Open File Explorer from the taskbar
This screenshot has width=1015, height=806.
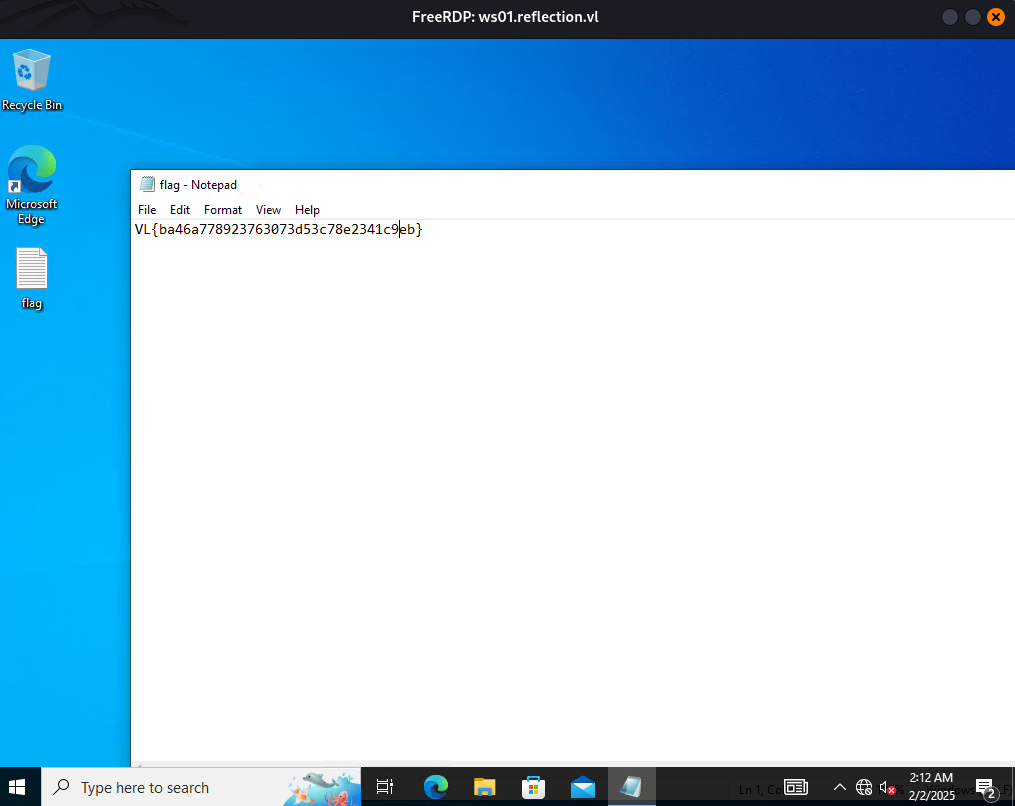pos(484,787)
